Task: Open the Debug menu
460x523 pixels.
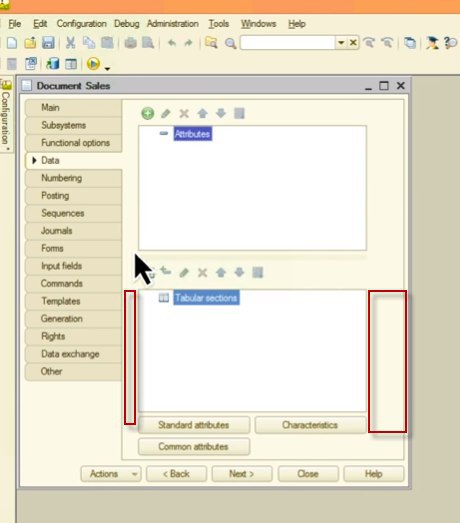Action: pyautogui.click(x=127, y=24)
